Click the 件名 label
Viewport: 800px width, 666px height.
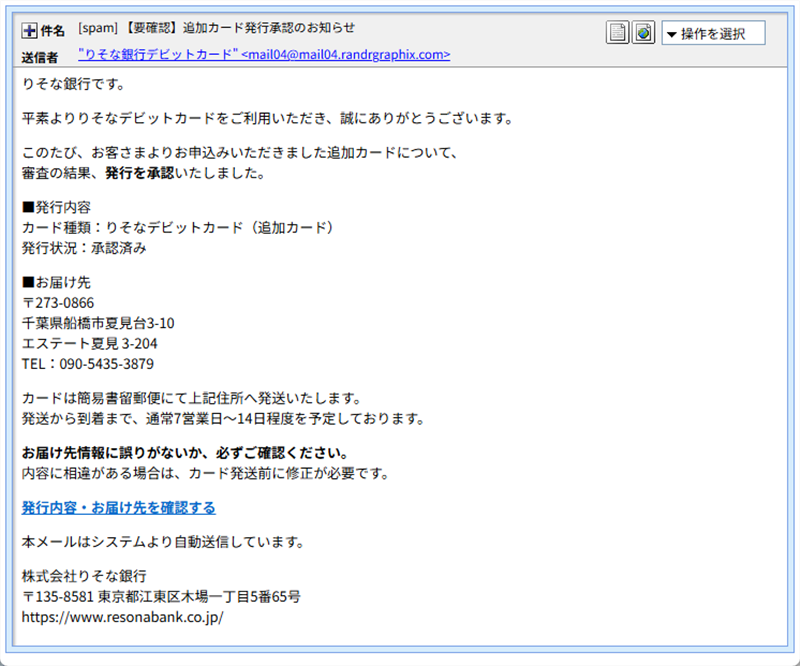(53, 31)
